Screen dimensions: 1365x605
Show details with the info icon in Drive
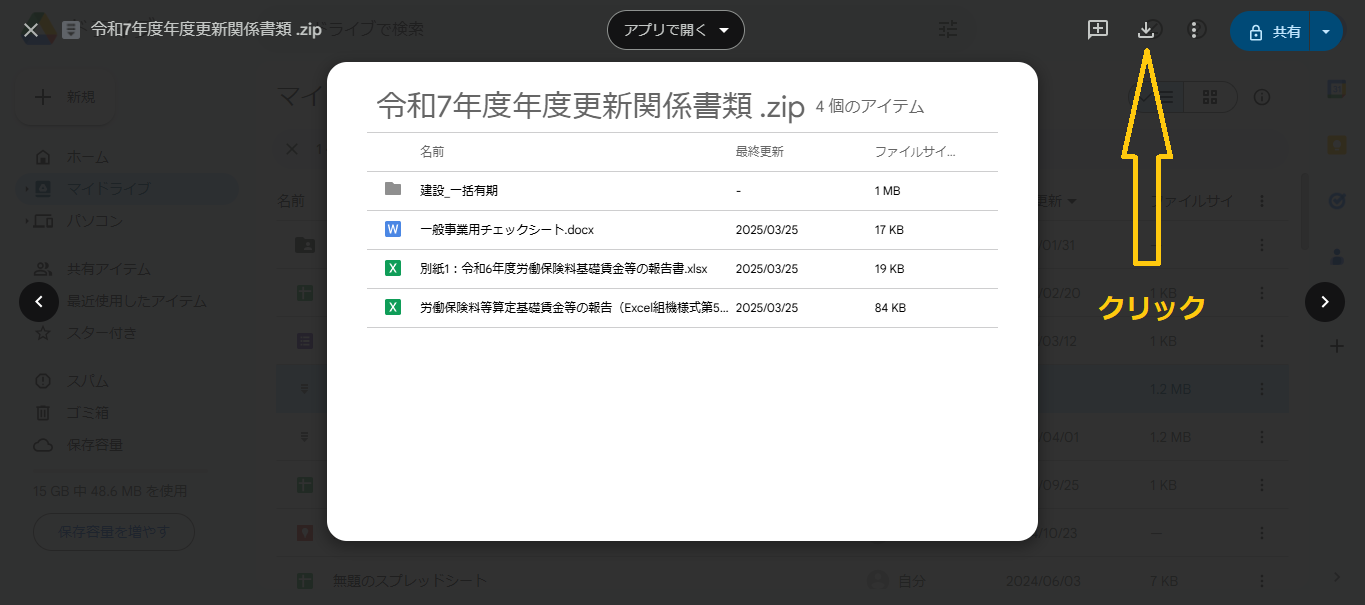tap(1262, 97)
